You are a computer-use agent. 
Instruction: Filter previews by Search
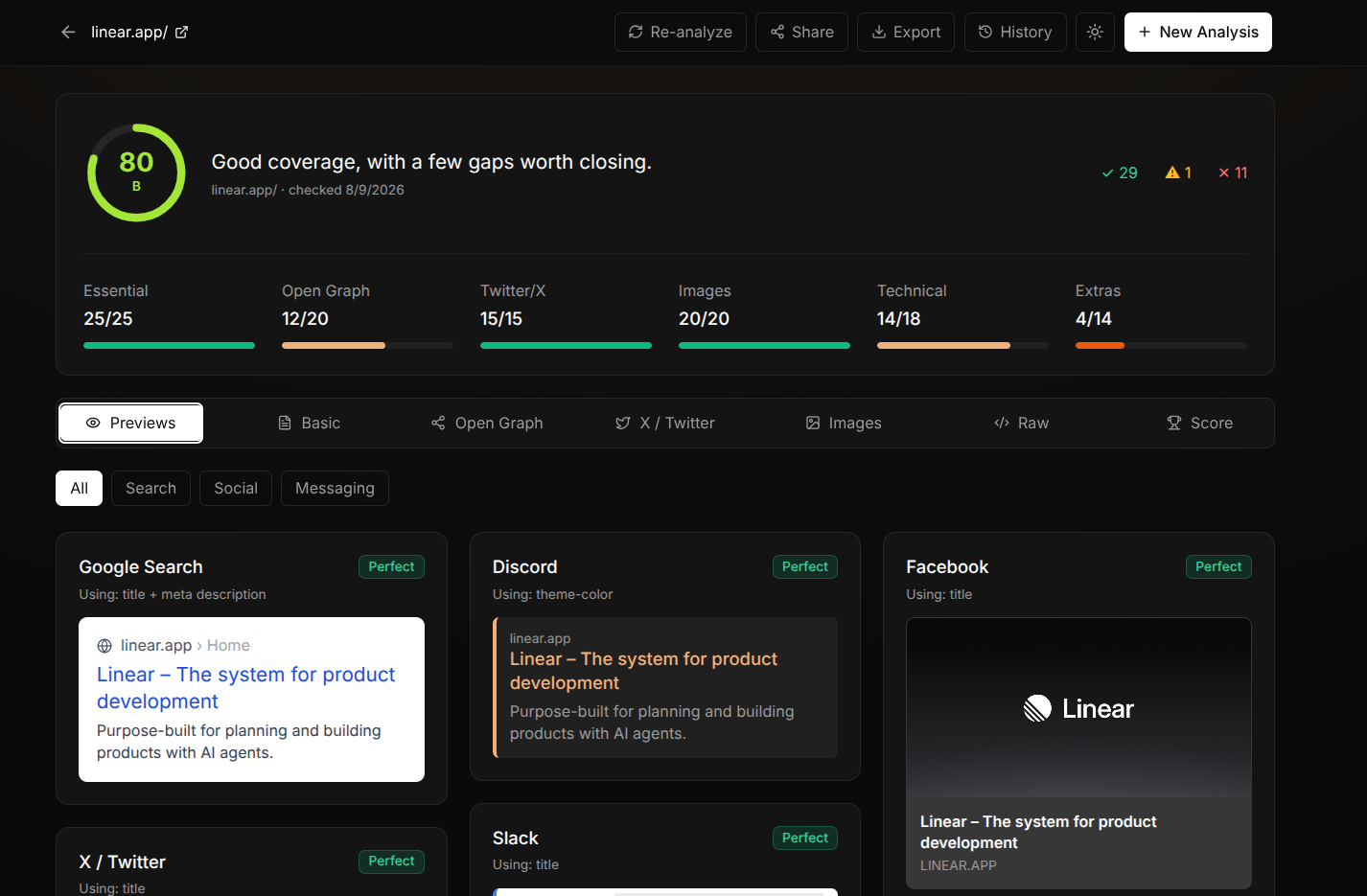[x=151, y=488]
